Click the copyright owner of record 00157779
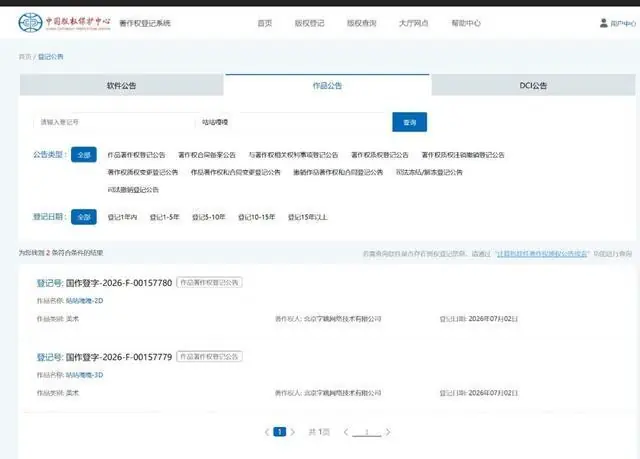 pos(342,393)
